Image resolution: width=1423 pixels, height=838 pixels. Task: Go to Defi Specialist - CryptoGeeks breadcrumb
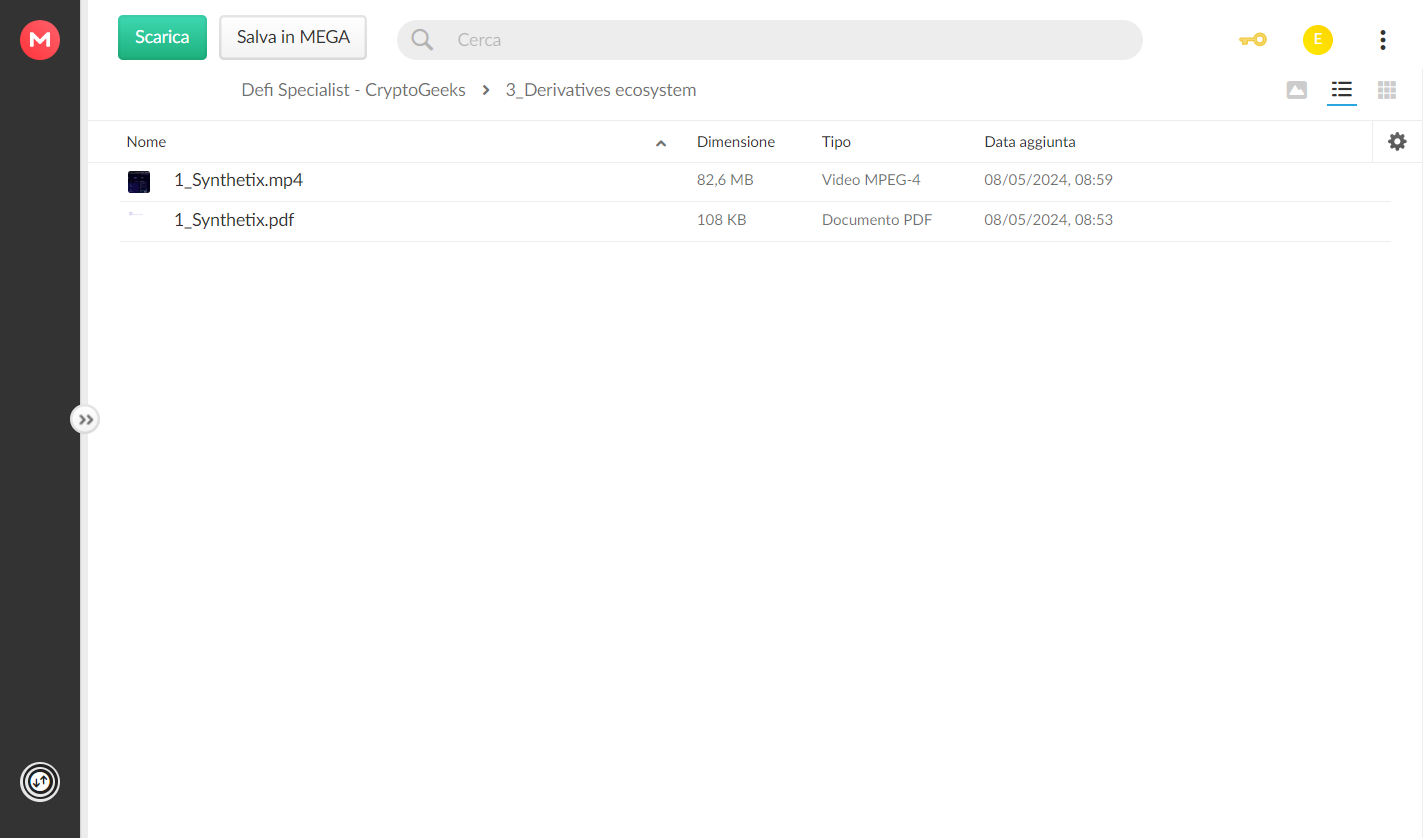[354, 90]
